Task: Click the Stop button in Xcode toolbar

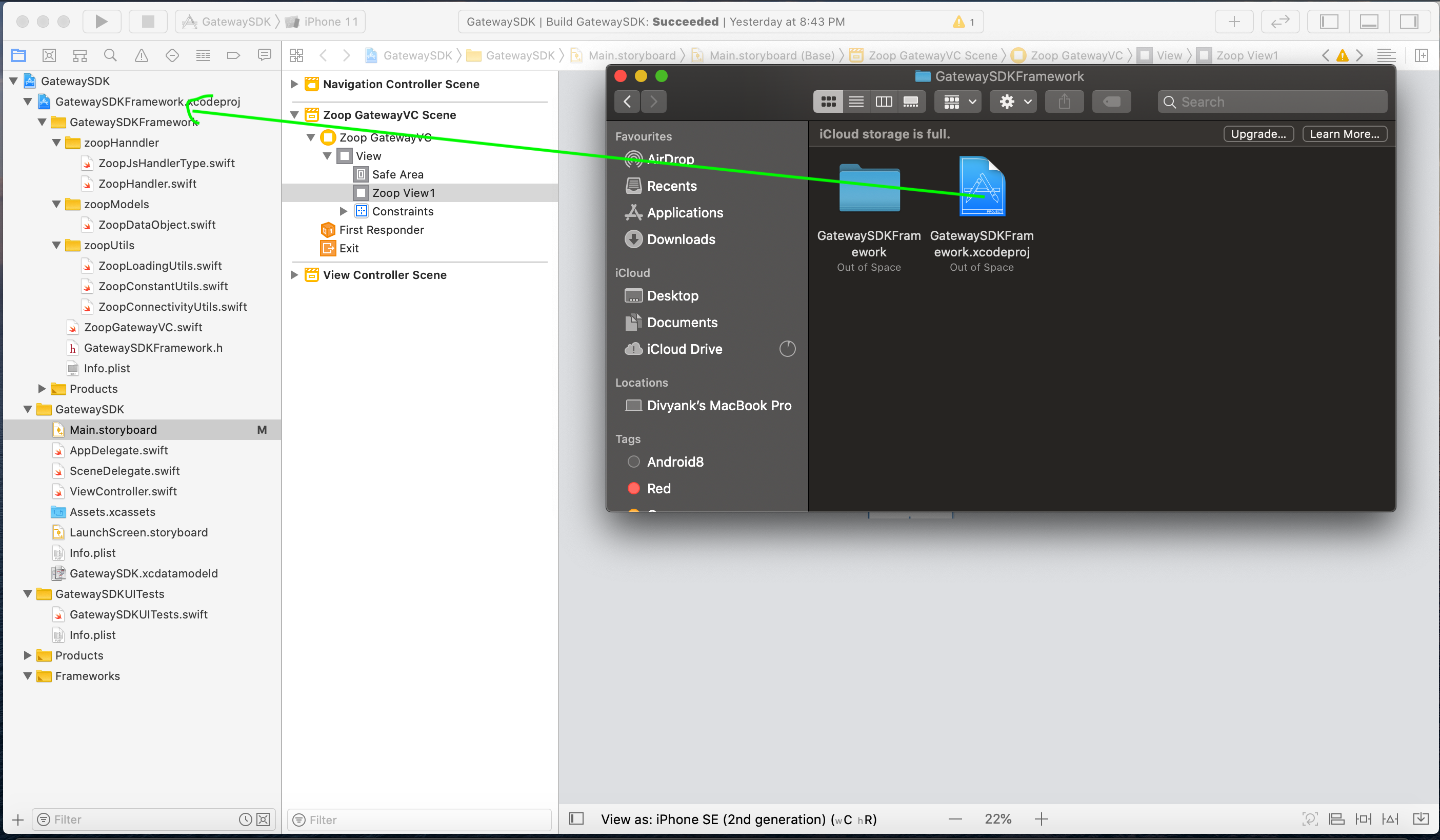Action: (x=148, y=22)
